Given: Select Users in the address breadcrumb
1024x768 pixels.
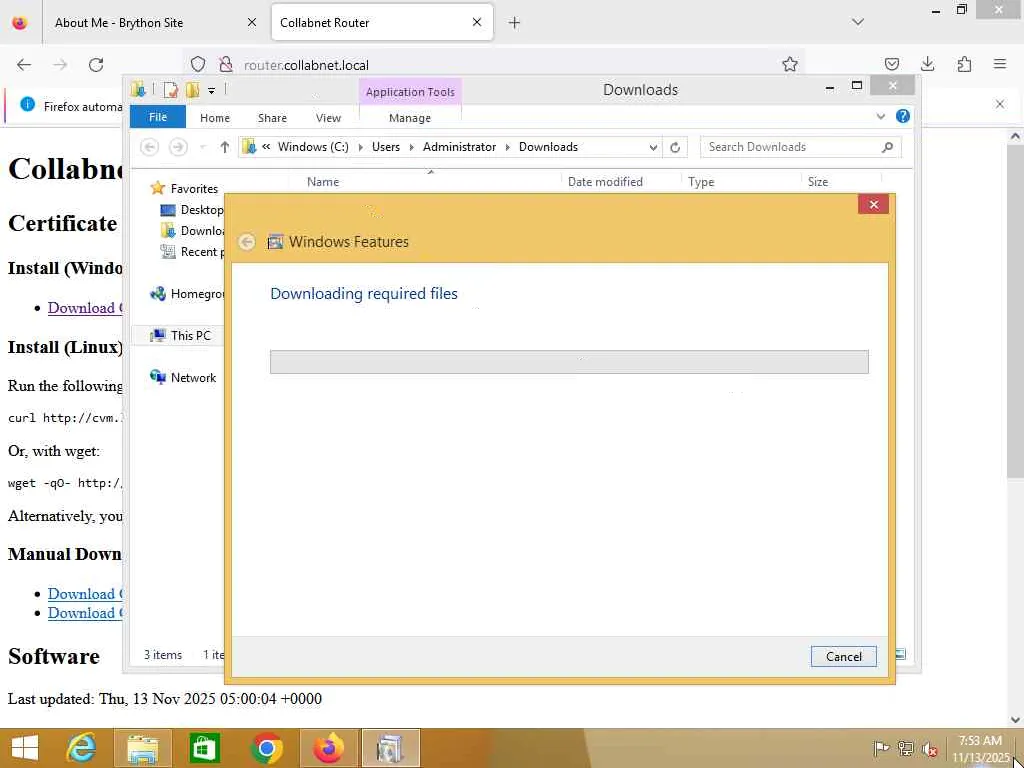Looking at the screenshot, I should coord(386,147).
